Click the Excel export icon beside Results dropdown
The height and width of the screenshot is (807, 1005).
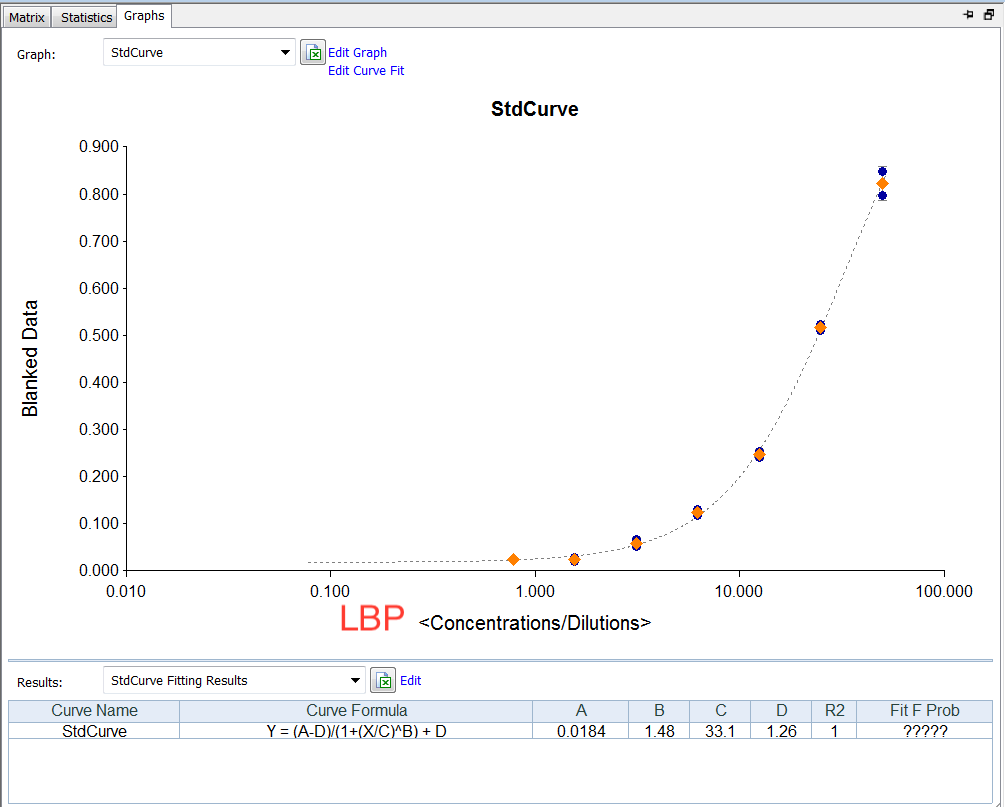coord(383,681)
